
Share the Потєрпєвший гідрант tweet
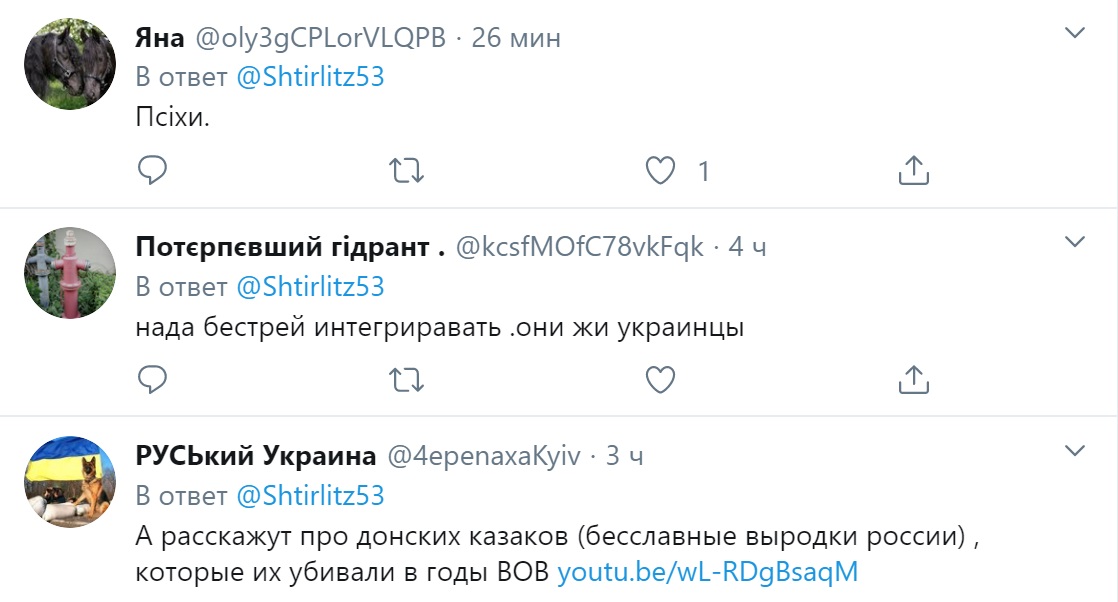pyautogui.click(x=914, y=379)
